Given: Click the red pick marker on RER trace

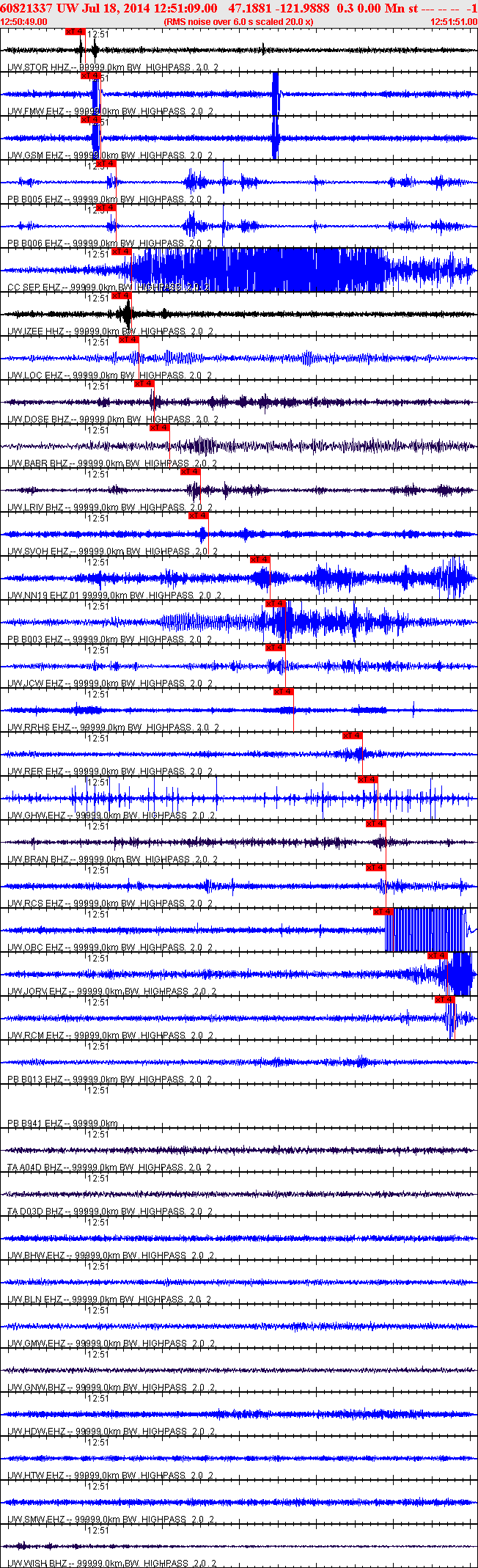Looking at the screenshot, I should [x=352, y=736].
